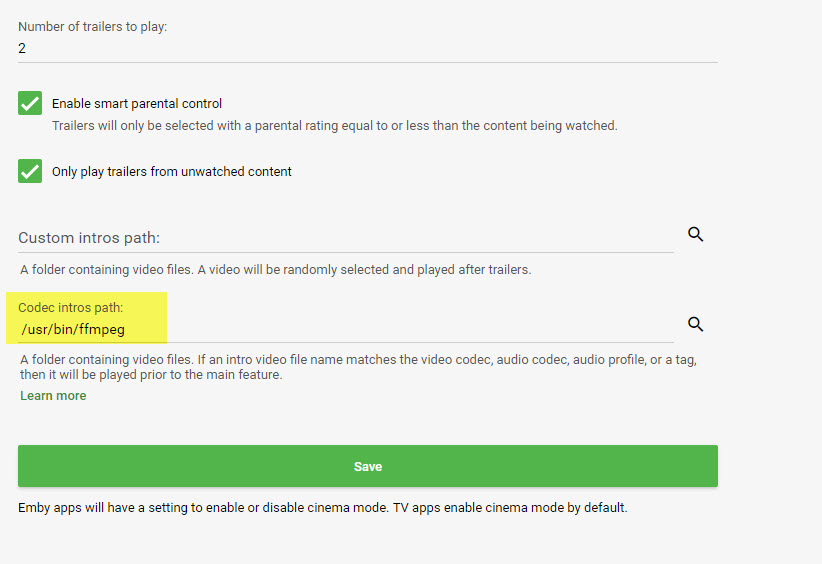Click the Enable smart parental control label
Viewport: 822px width, 564px height.
pyautogui.click(x=137, y=104)
